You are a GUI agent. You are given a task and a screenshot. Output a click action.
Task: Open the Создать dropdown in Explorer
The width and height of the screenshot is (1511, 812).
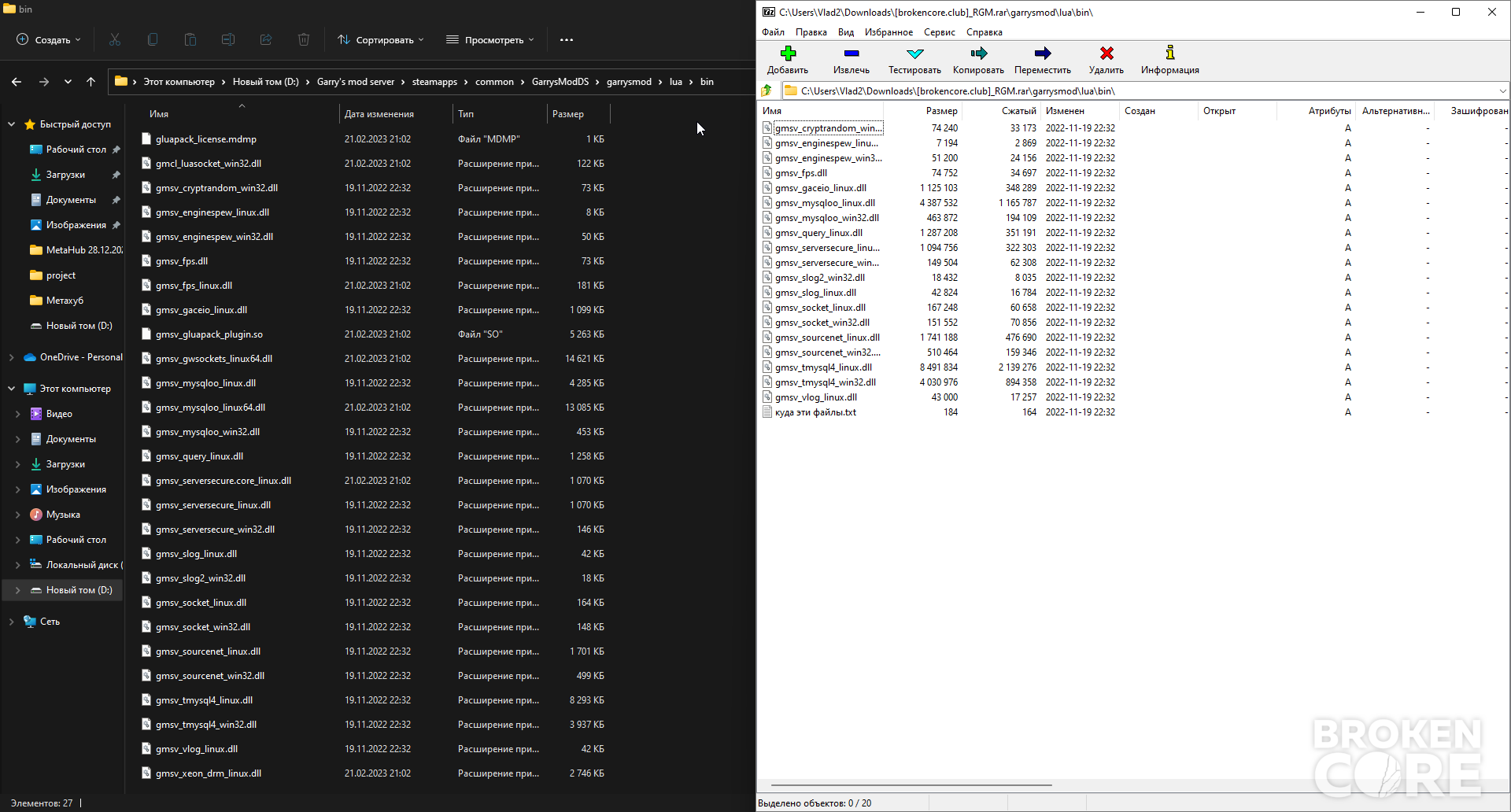coord(49,39)
